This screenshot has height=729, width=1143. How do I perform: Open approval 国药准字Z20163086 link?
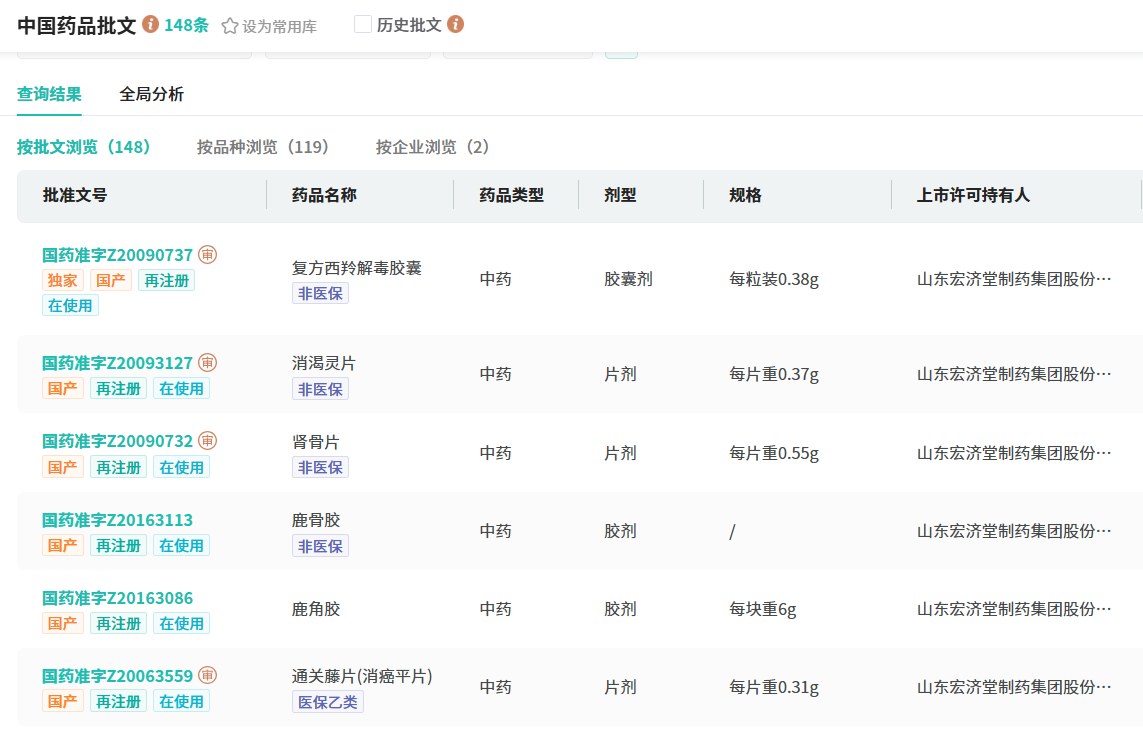[x=117, y=598]
